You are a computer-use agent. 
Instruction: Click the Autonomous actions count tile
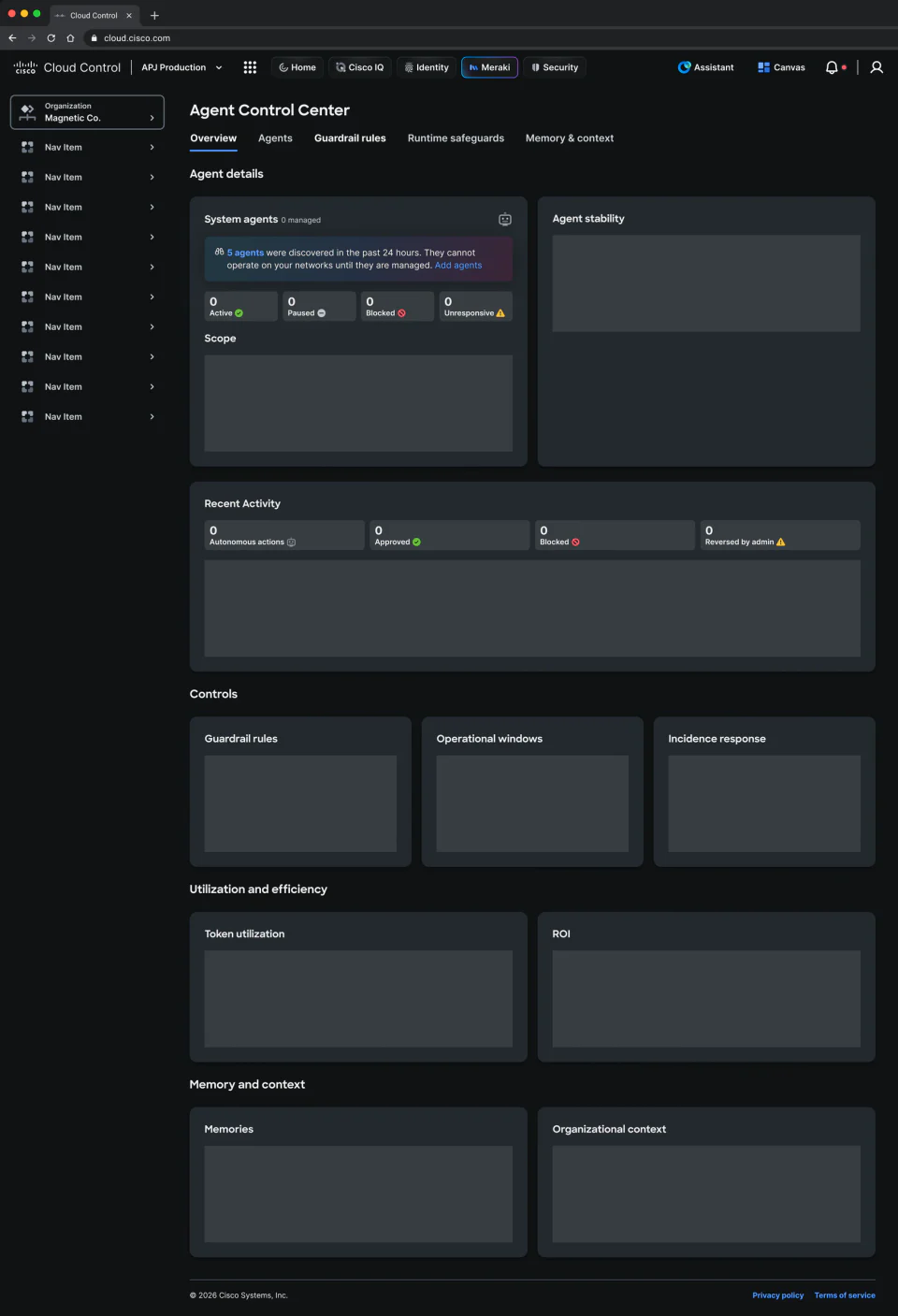pos(284,535)
